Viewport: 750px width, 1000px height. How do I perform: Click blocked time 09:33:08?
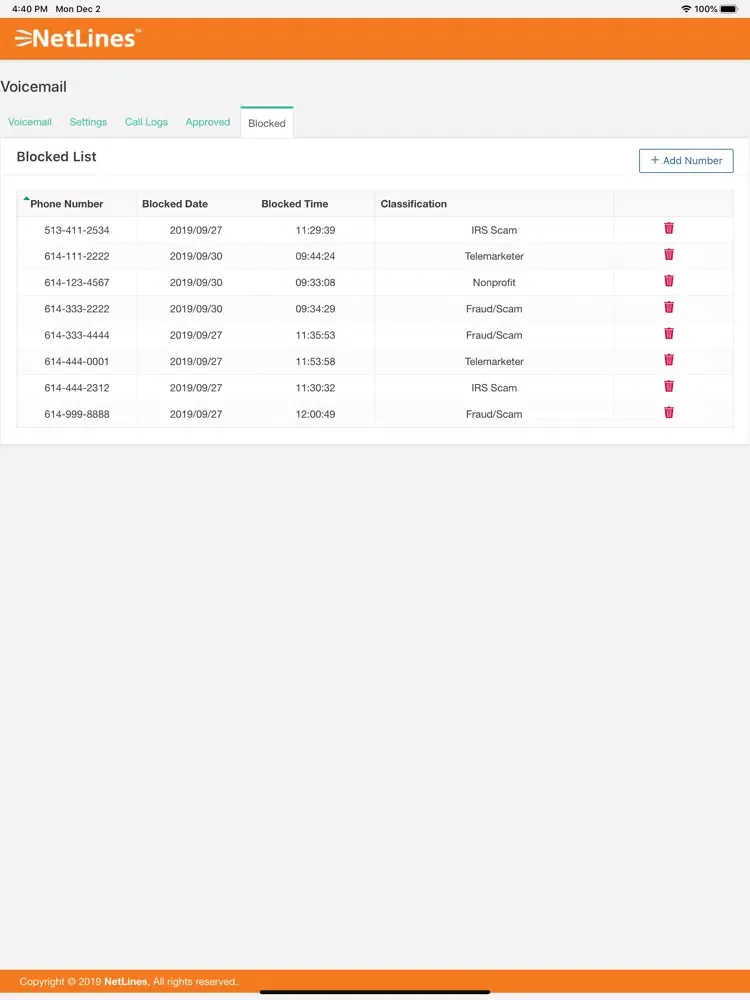pos(315,283)
